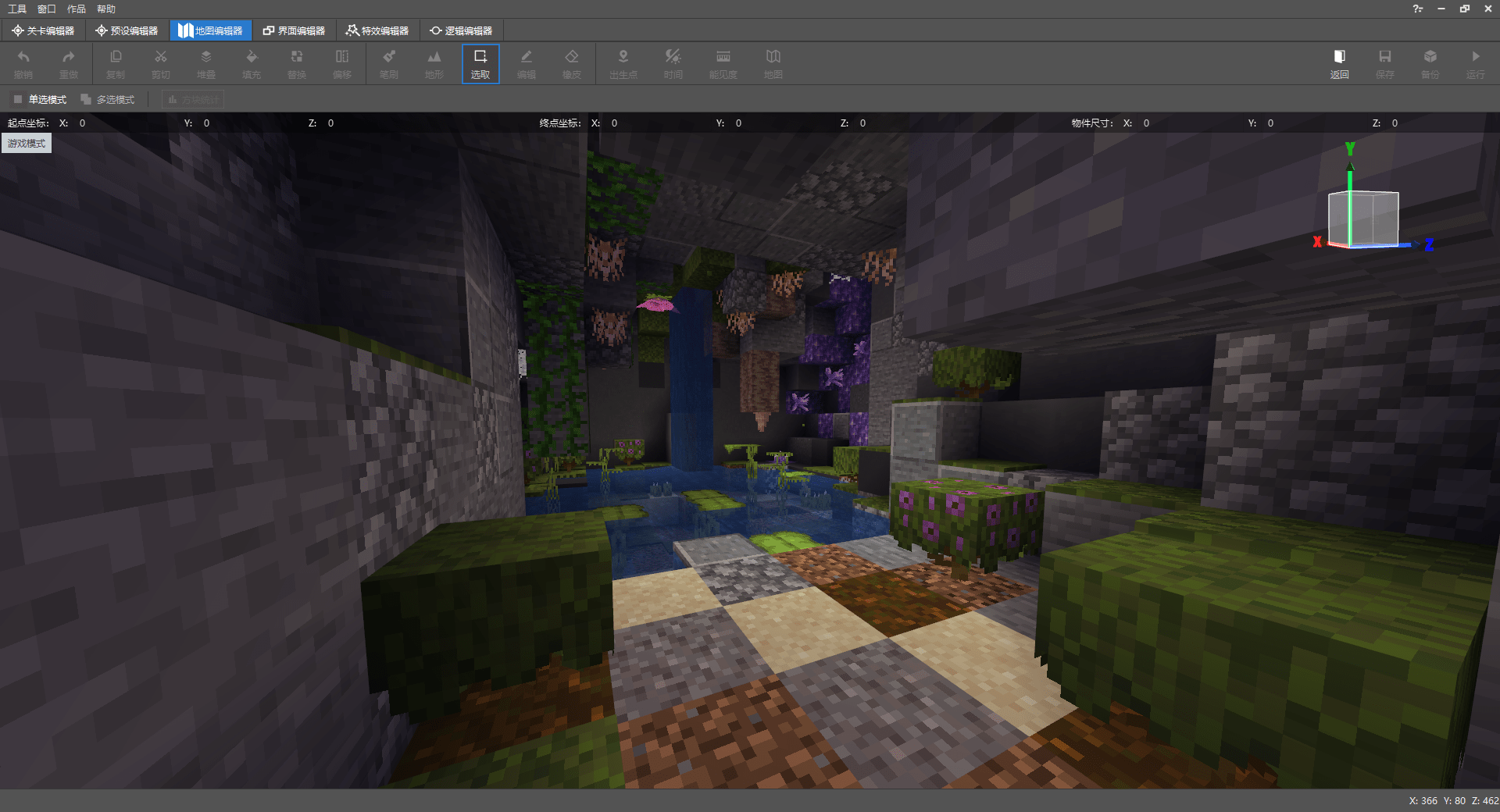Click the 保存 save icon

click(1385, 63)
